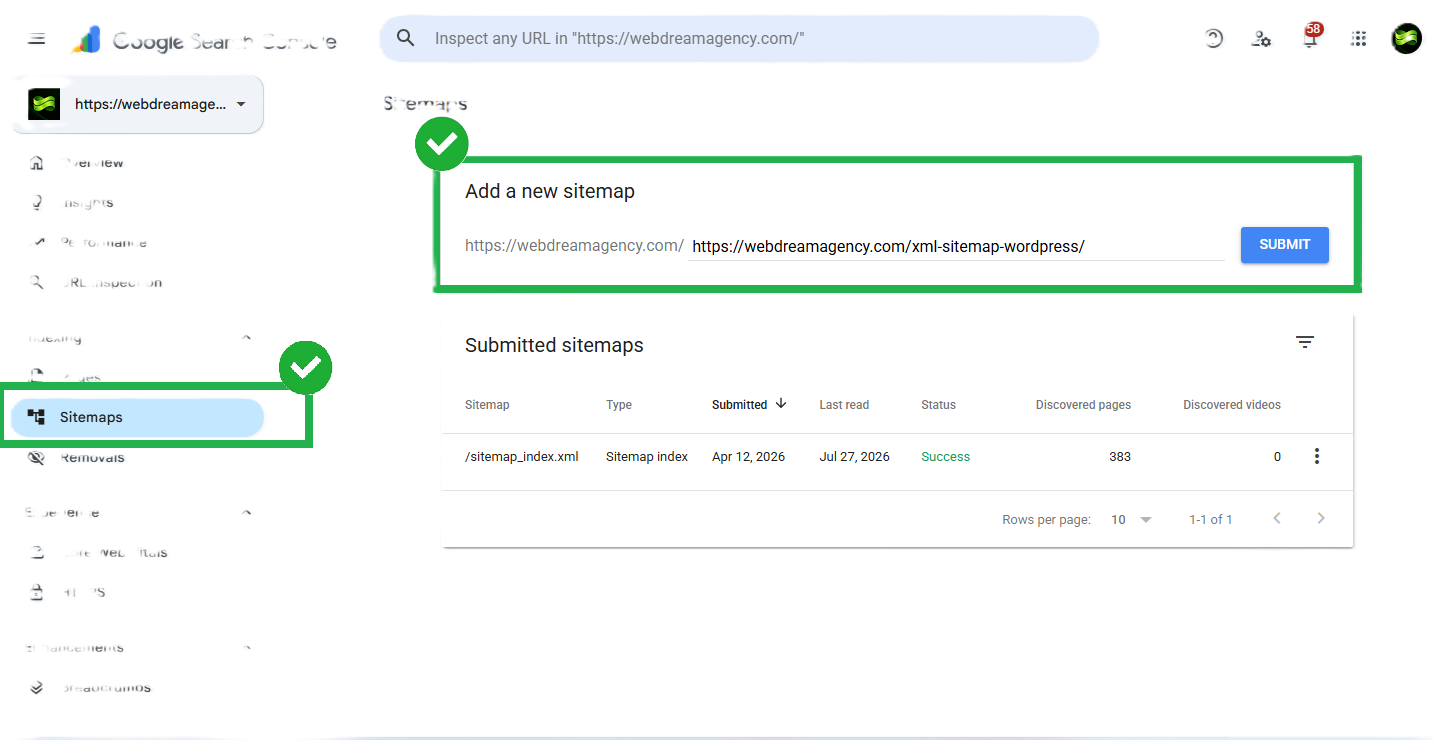Click the Sitemap index type cell

click(x=647, y=457)
